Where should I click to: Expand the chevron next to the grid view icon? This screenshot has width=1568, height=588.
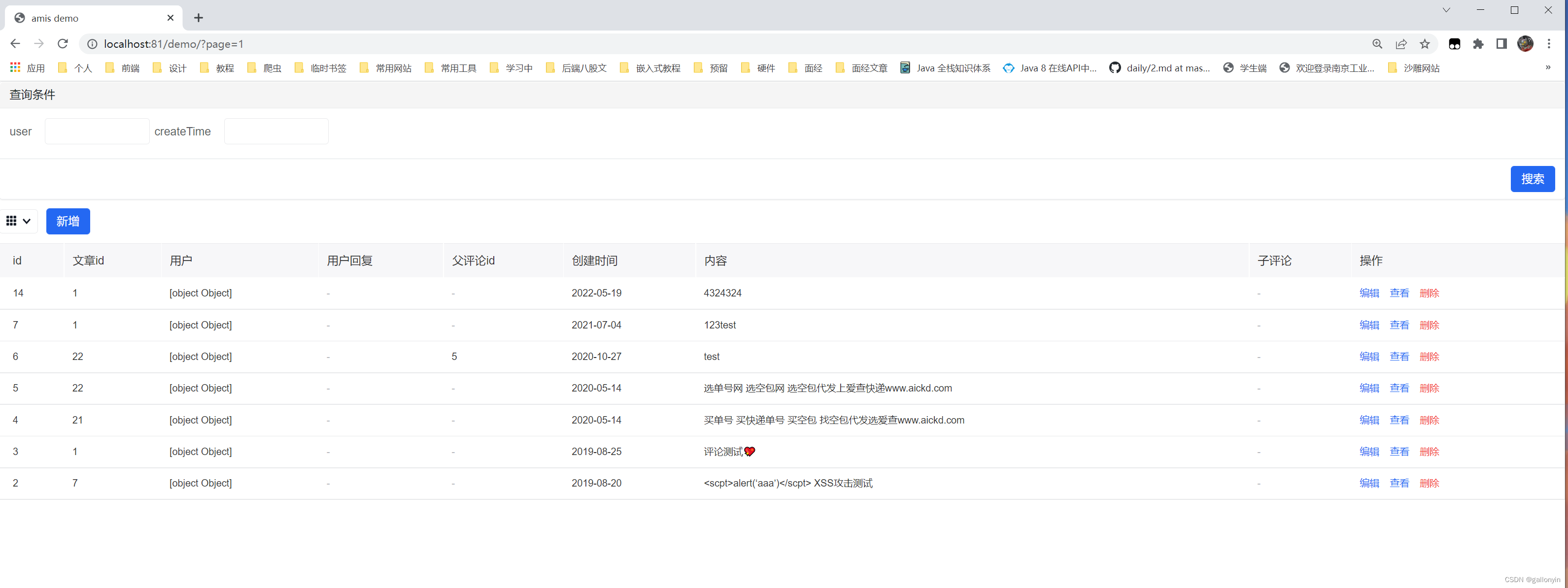(x=27, y=221)
